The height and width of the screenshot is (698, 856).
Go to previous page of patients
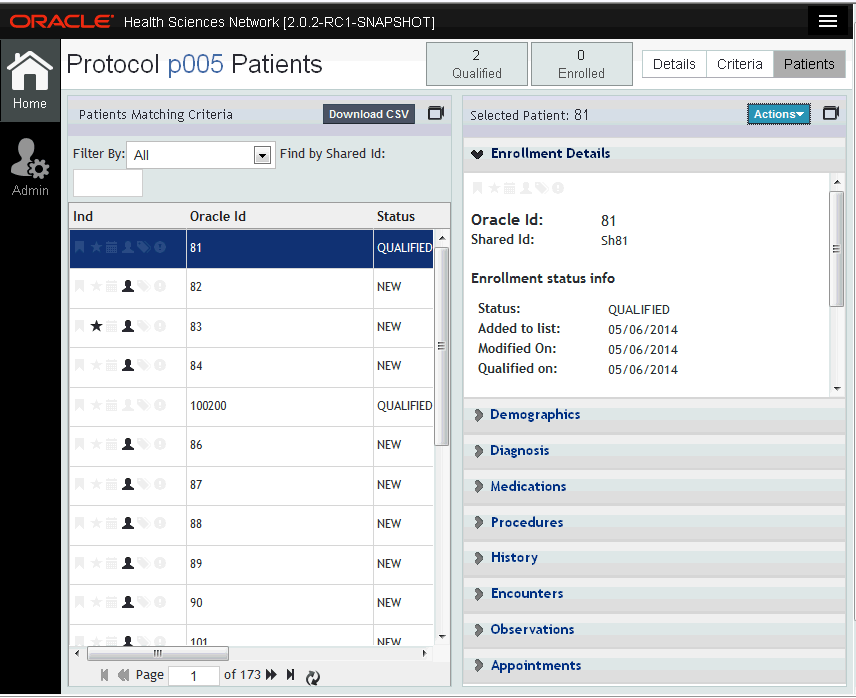click(x=123, y=675)
